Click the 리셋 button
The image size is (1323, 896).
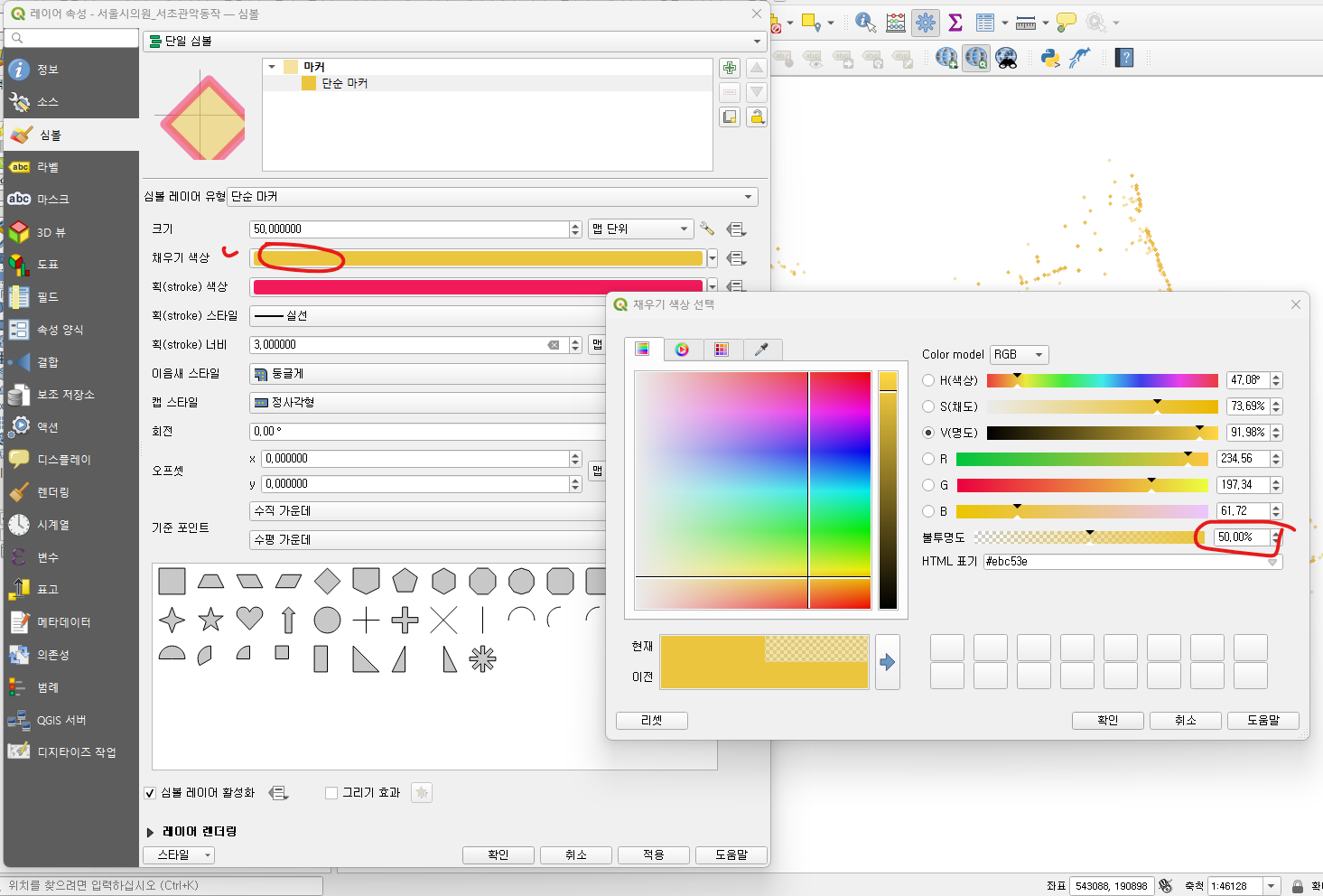point(652,721)
